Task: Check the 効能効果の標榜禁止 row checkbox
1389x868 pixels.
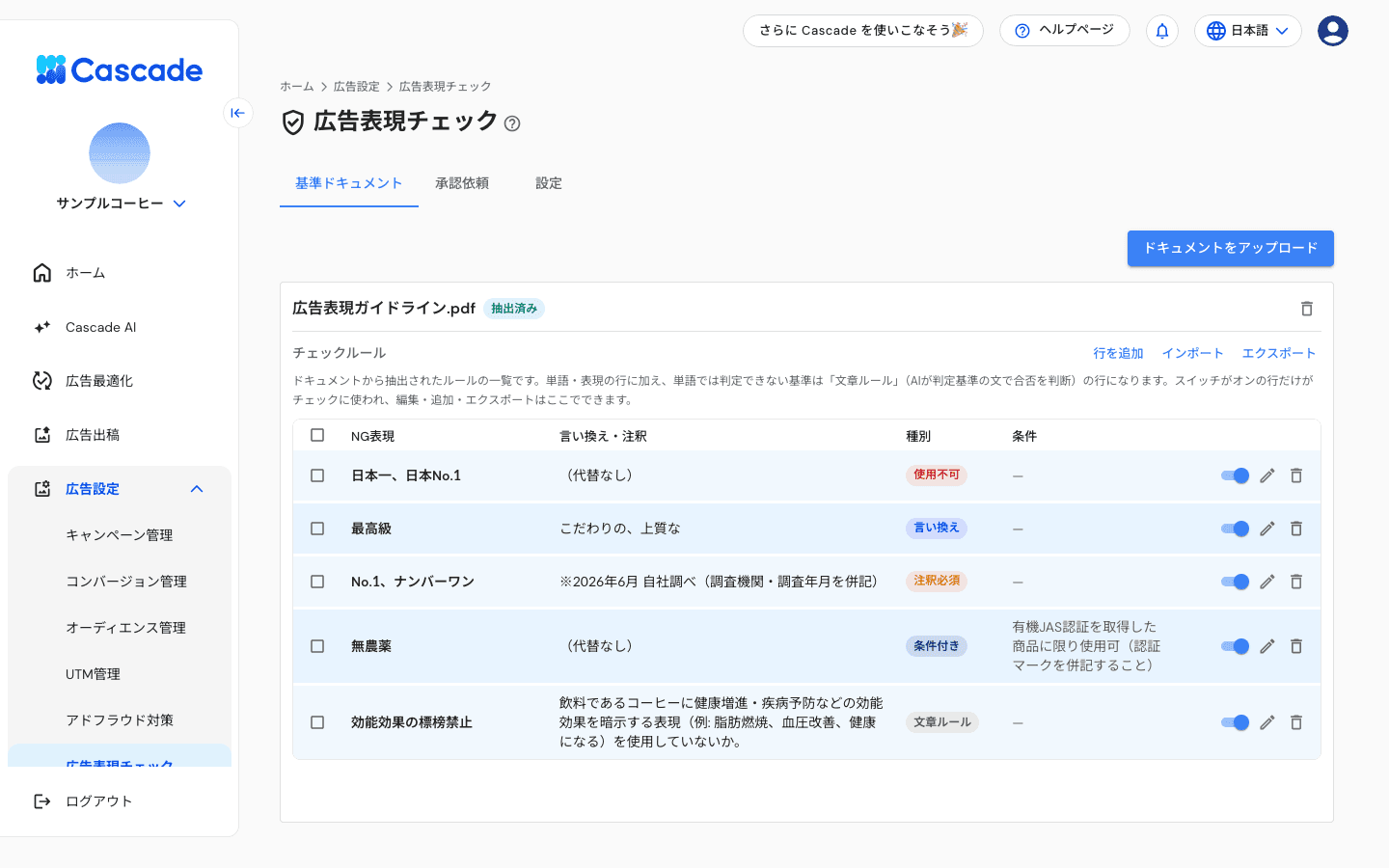Action: 317,722
